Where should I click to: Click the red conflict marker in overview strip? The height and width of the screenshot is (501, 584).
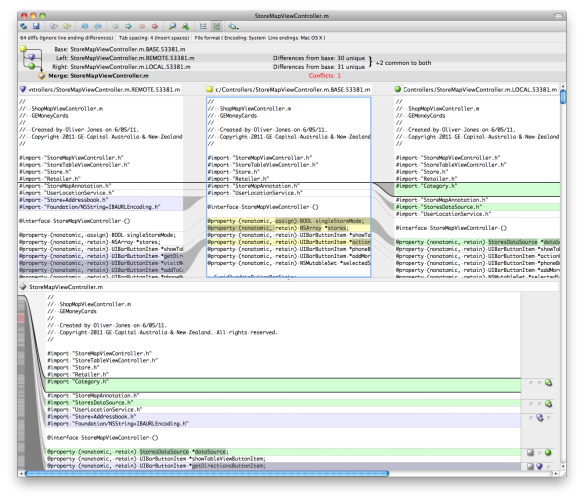point(21,318)
